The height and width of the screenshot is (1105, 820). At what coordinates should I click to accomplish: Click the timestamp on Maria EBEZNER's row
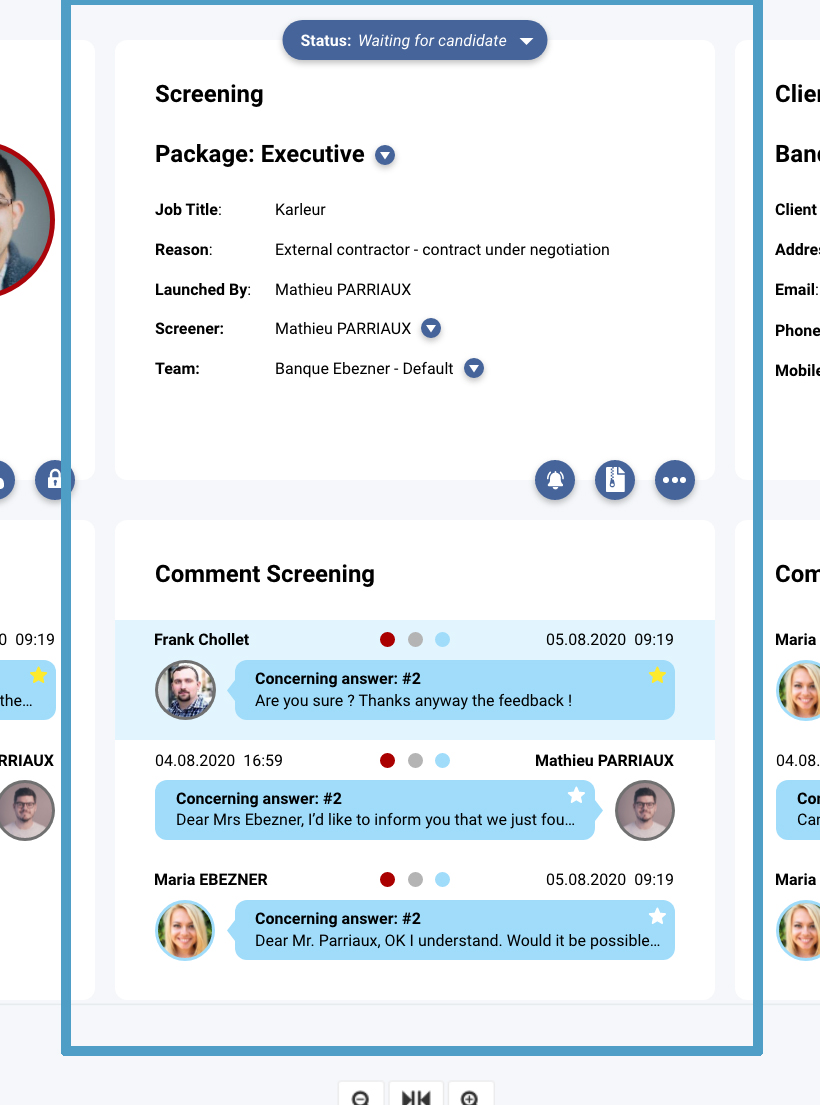610,879
